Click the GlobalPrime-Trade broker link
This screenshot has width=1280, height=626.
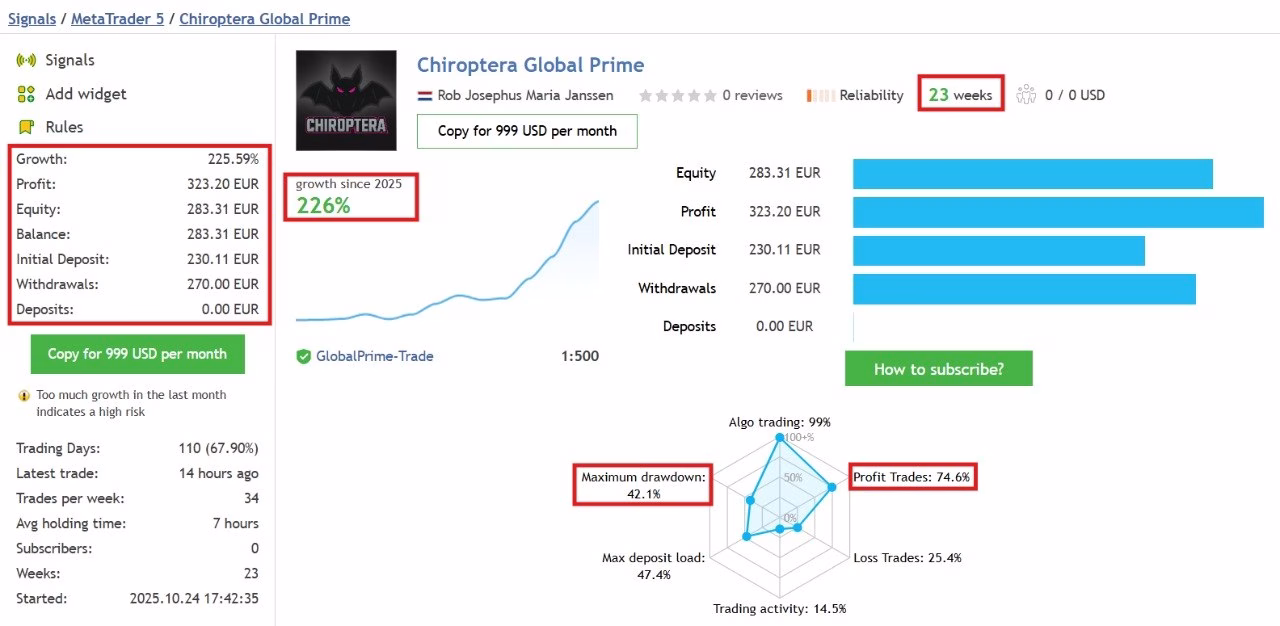coord(375,356)
